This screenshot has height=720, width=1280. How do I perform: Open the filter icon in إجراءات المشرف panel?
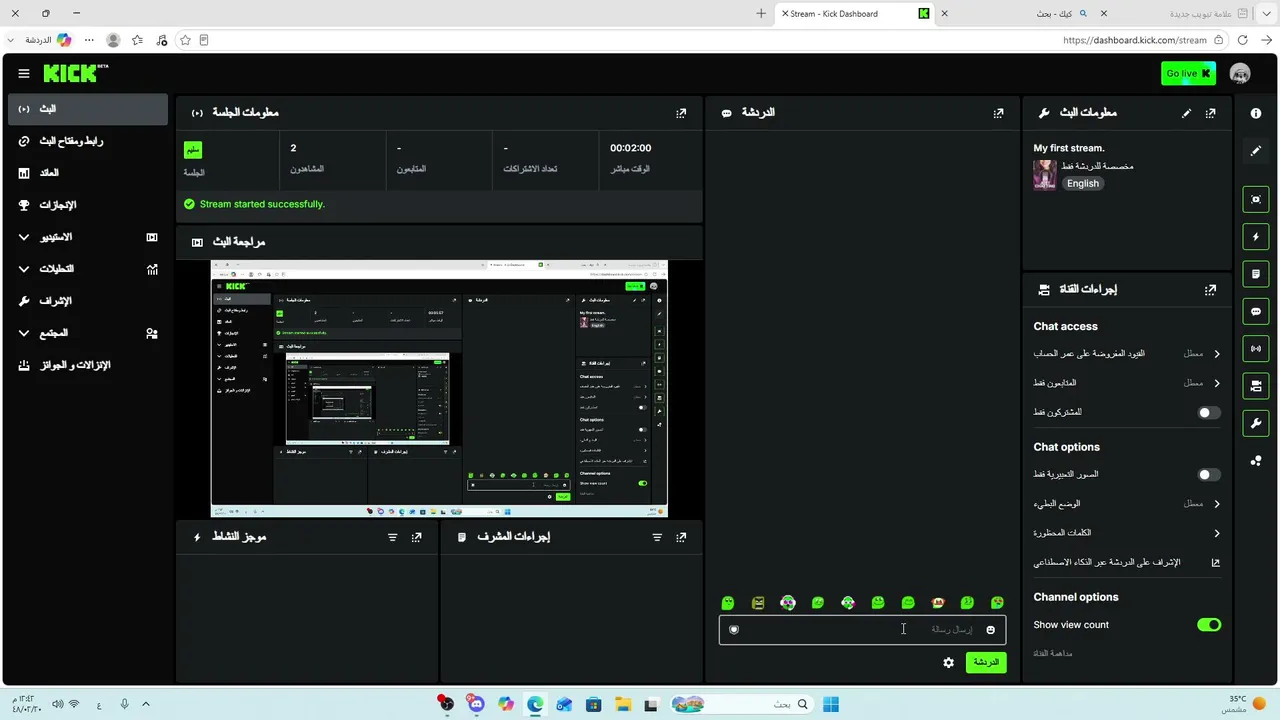[x=657, y=537]
